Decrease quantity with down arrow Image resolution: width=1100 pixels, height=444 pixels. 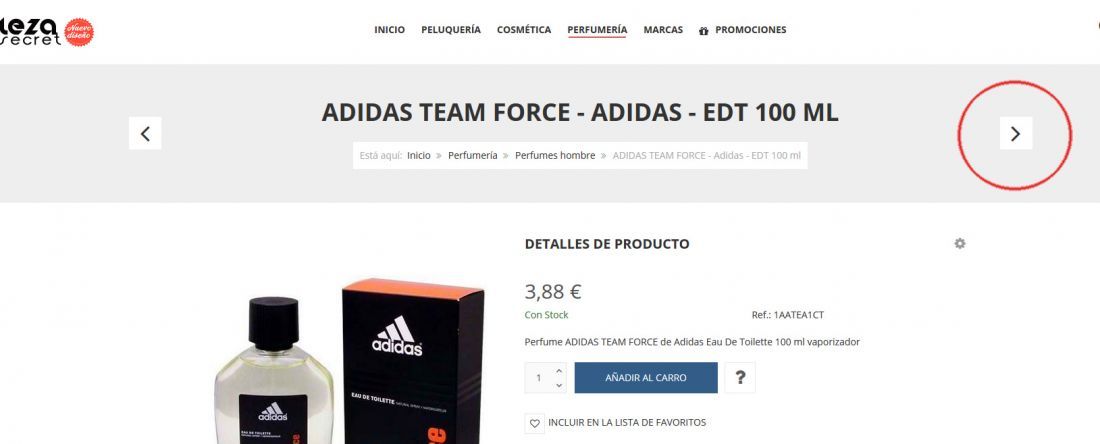click(559, 384)
